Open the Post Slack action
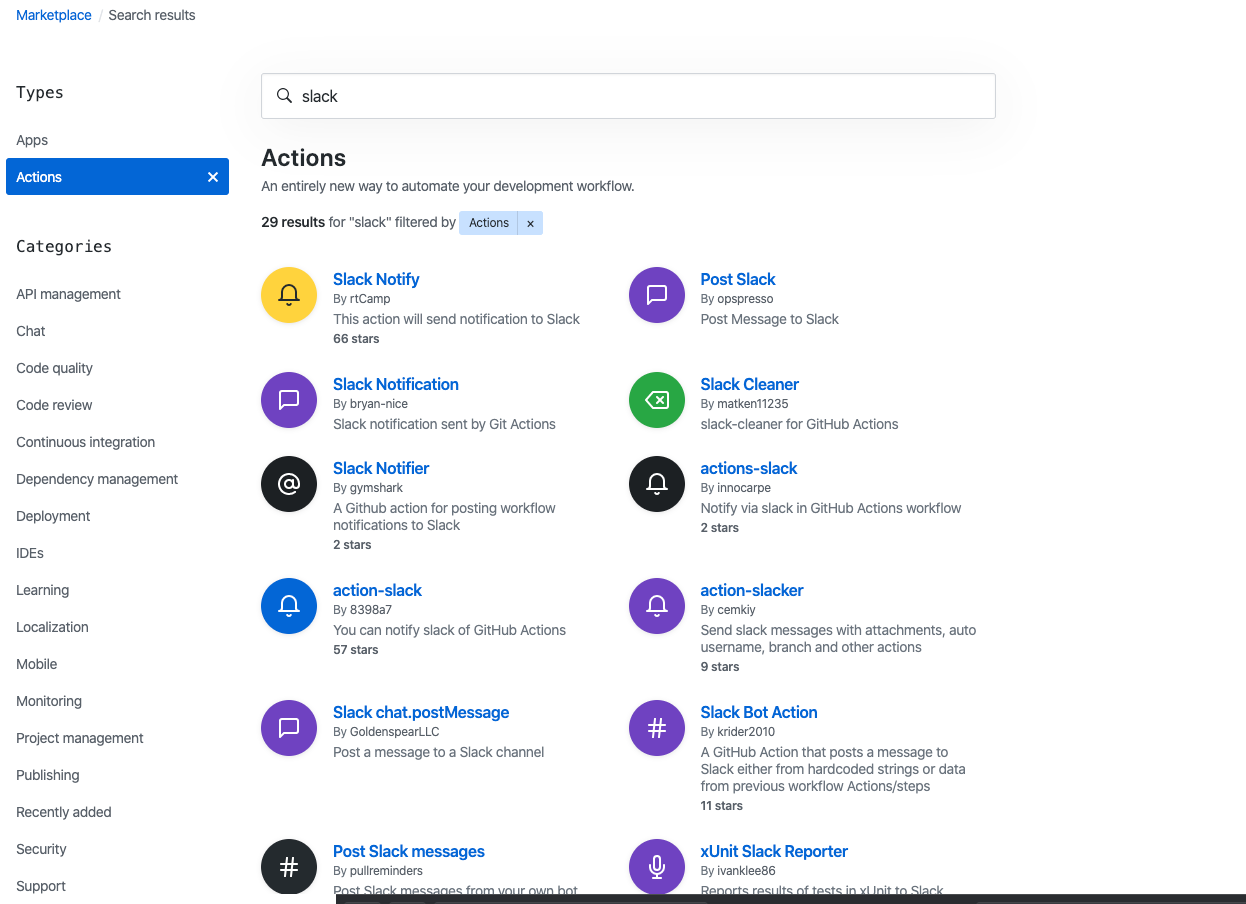This screenshot has height=904, width=1246. tap(738, 279)
